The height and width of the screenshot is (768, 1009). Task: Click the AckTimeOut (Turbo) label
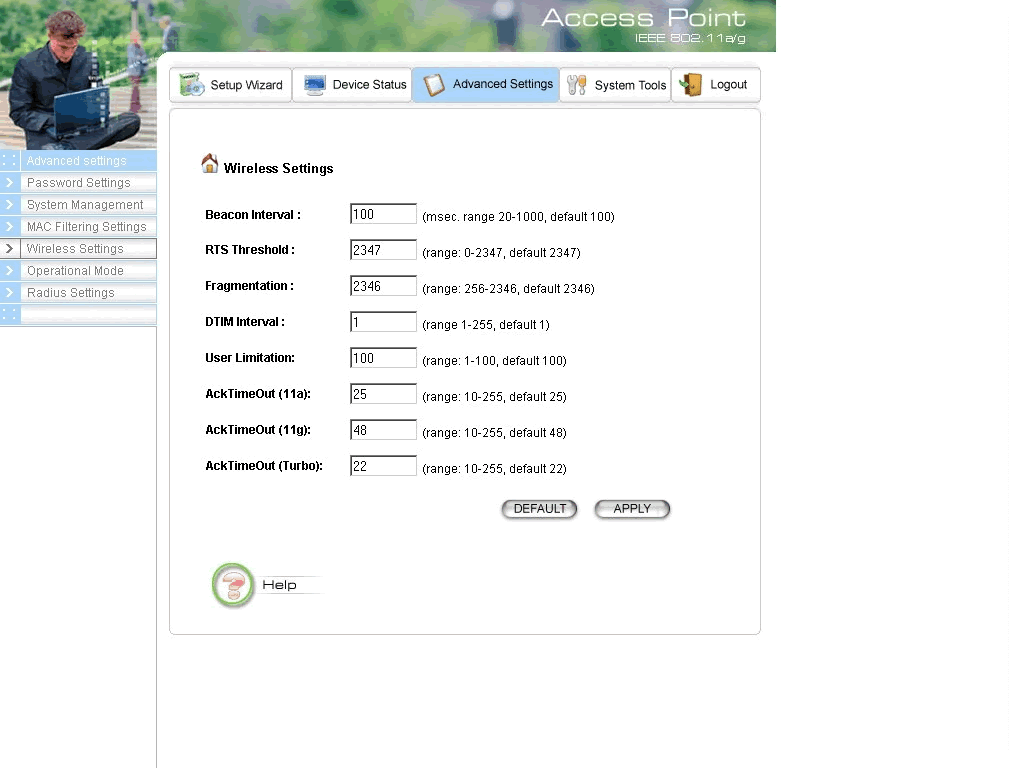264,466
